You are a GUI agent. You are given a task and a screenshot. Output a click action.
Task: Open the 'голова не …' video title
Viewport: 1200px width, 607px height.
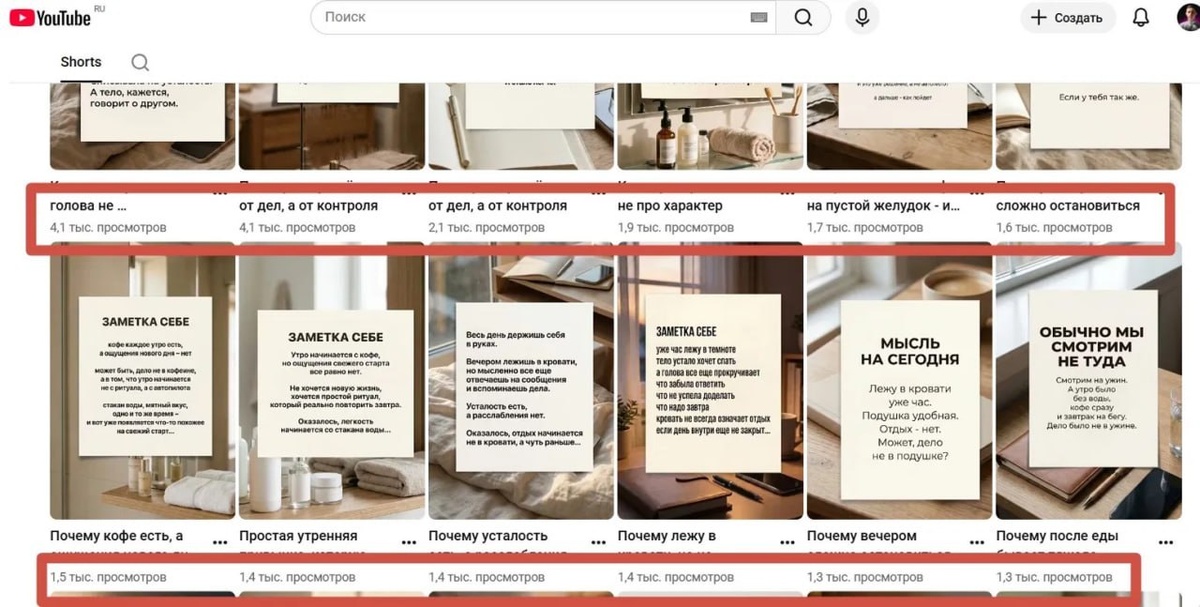[x=88, y=206]
